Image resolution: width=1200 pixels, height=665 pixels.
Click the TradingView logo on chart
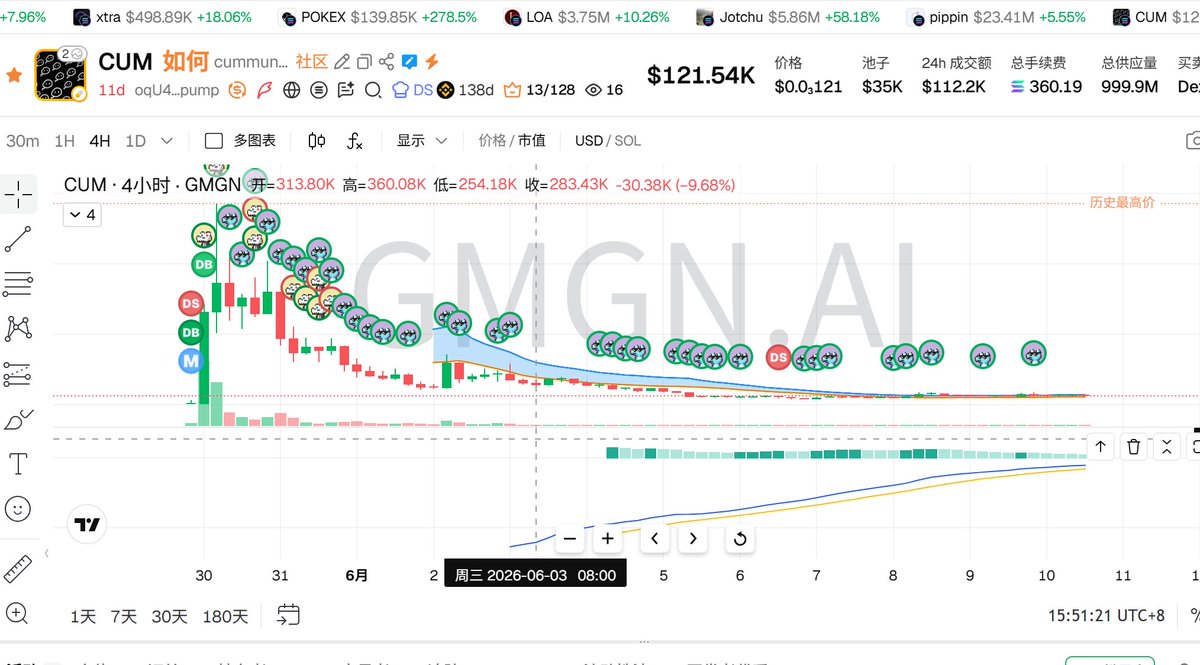(x=86, y=523)
